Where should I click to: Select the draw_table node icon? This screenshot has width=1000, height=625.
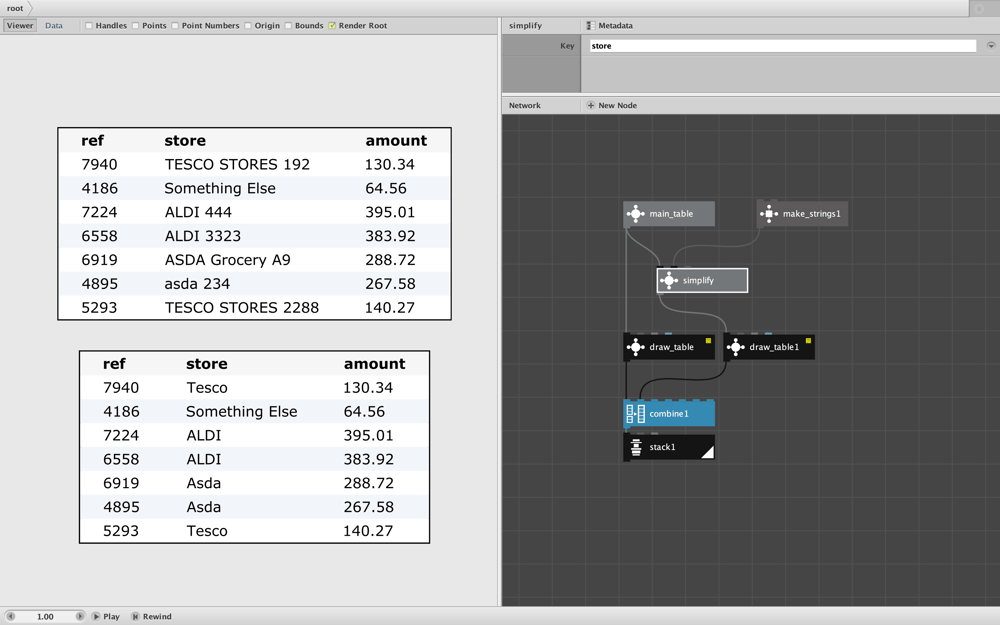[x=635, y=347]
